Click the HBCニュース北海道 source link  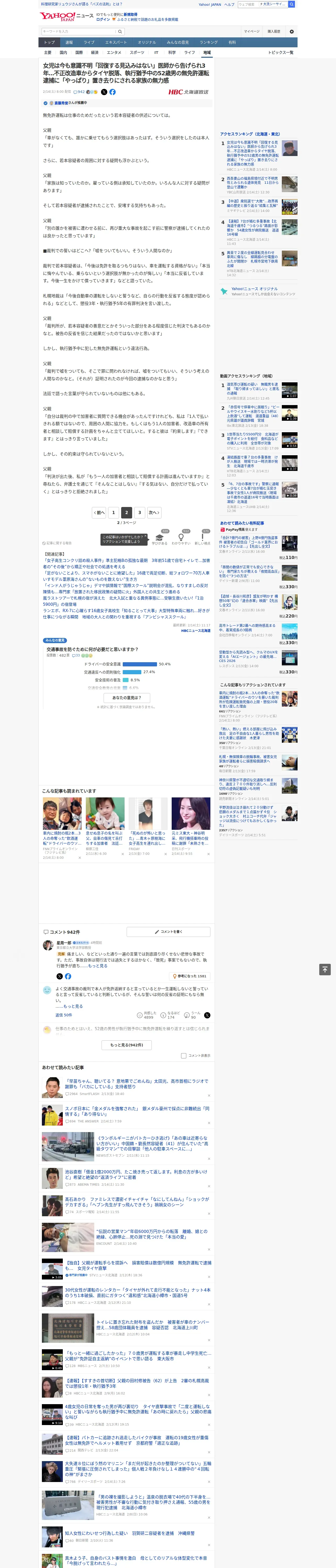[195, 631]
